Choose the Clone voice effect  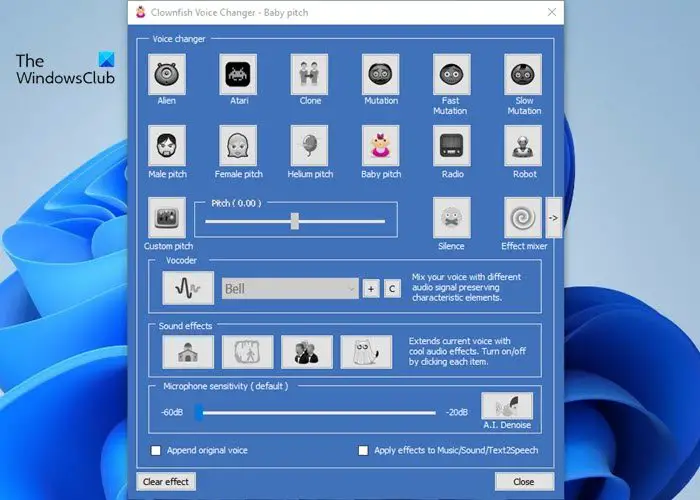click(309, 74)
